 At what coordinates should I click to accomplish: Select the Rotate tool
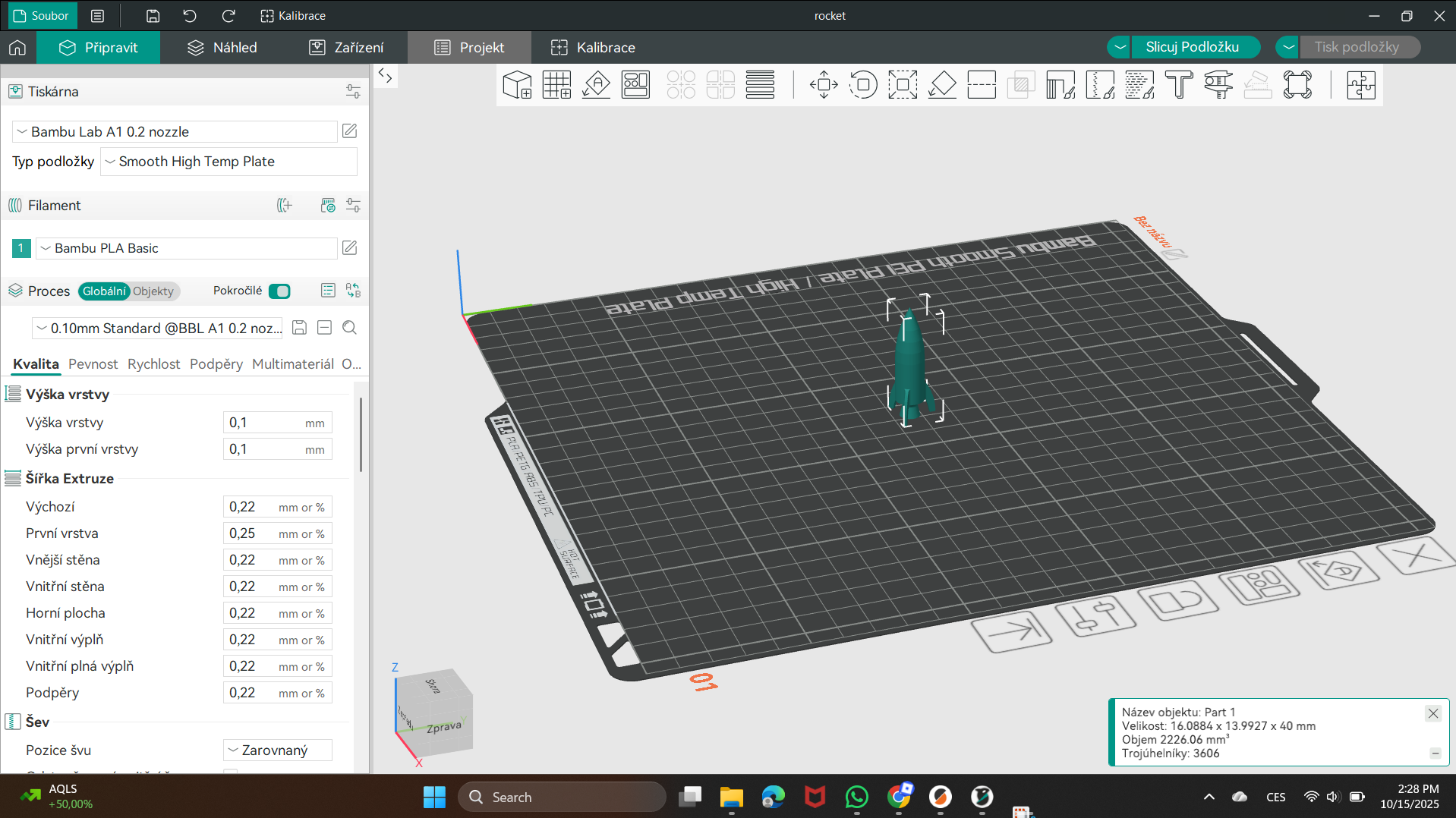pos(863,84)
